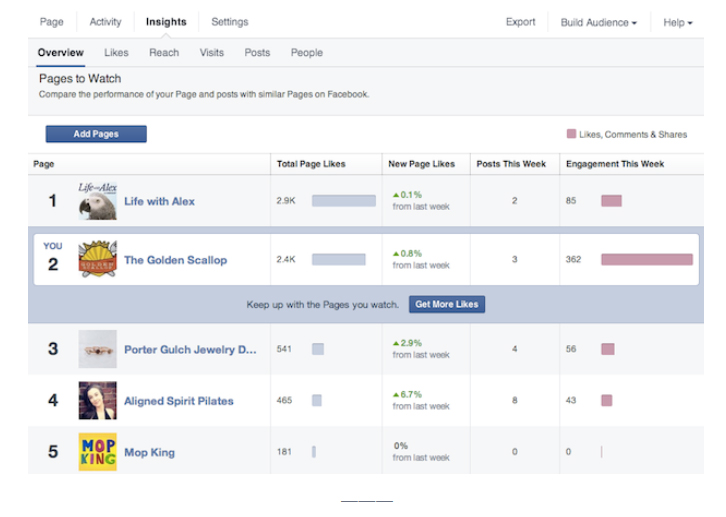Click the Mop King logo thumbnail

click(x=97, y=452)
